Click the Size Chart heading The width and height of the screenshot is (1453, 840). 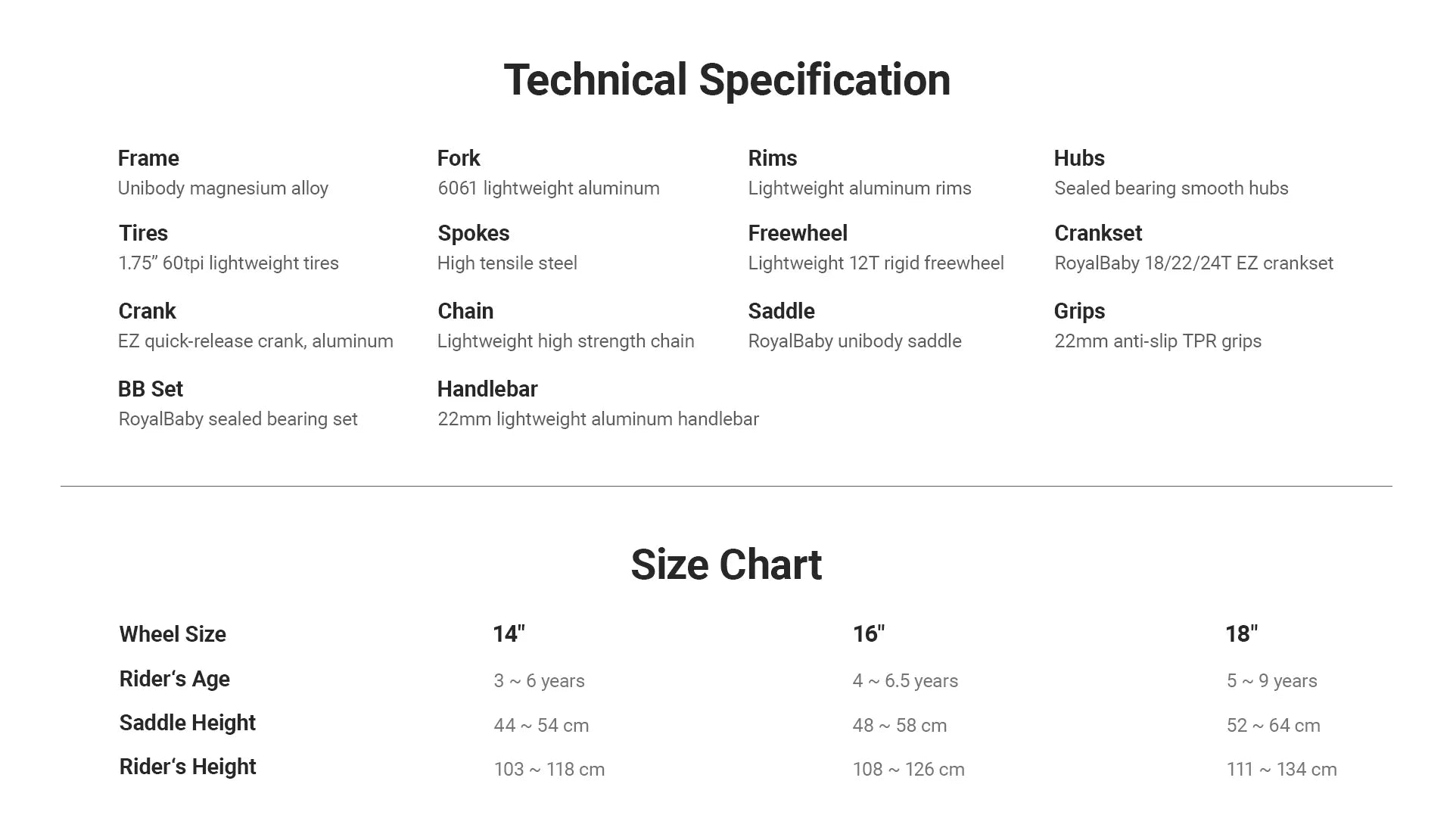(x=726, y=565)
